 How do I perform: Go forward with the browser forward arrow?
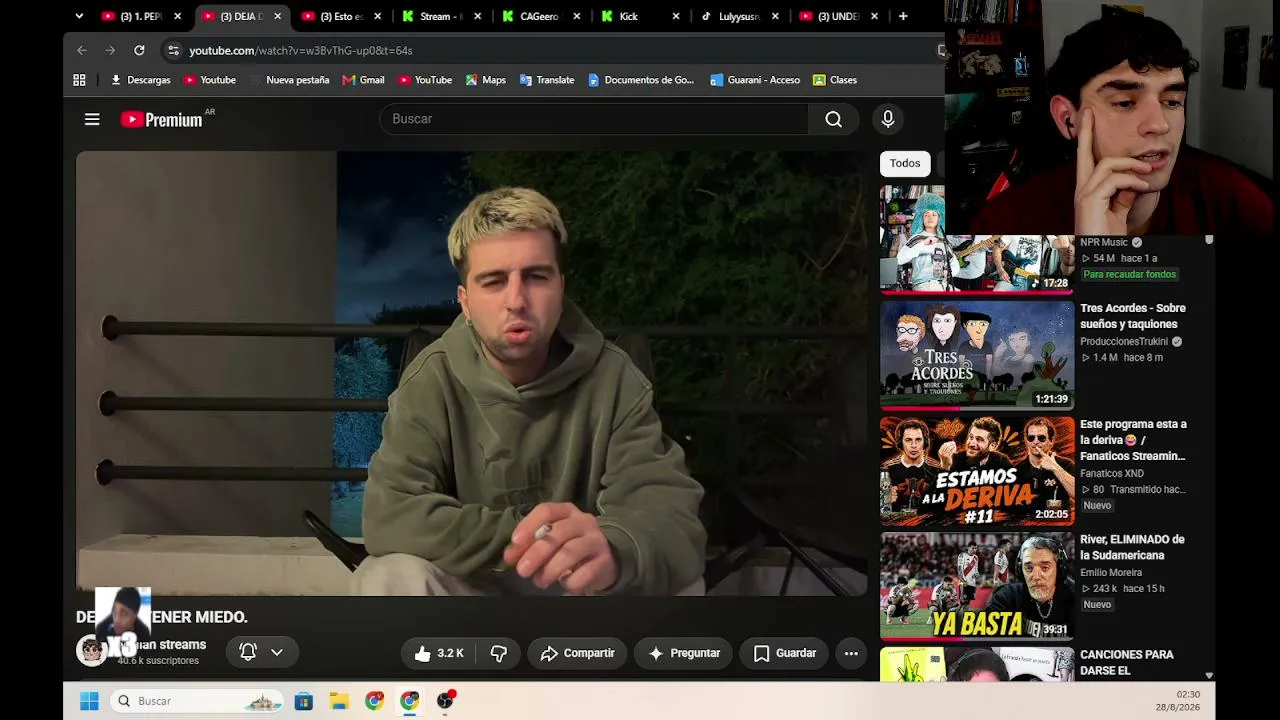pos(110,50)
